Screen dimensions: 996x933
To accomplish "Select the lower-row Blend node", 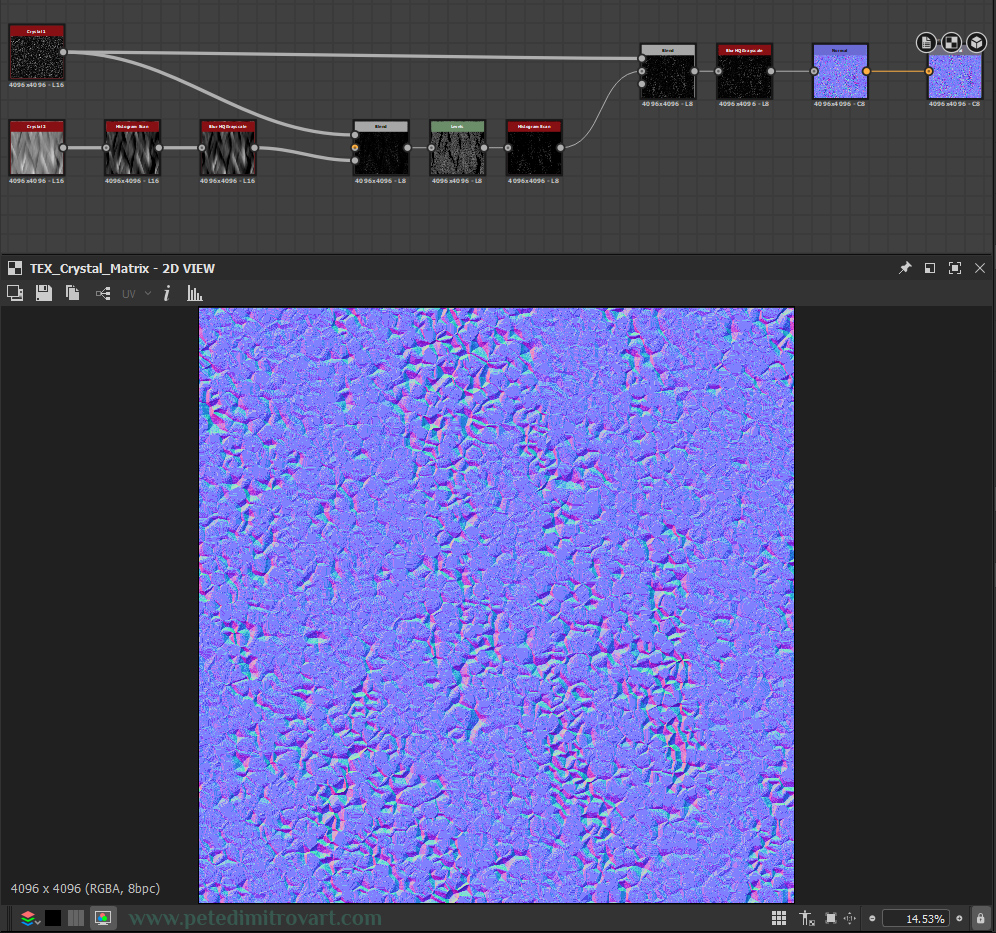I will pos(381,148).
